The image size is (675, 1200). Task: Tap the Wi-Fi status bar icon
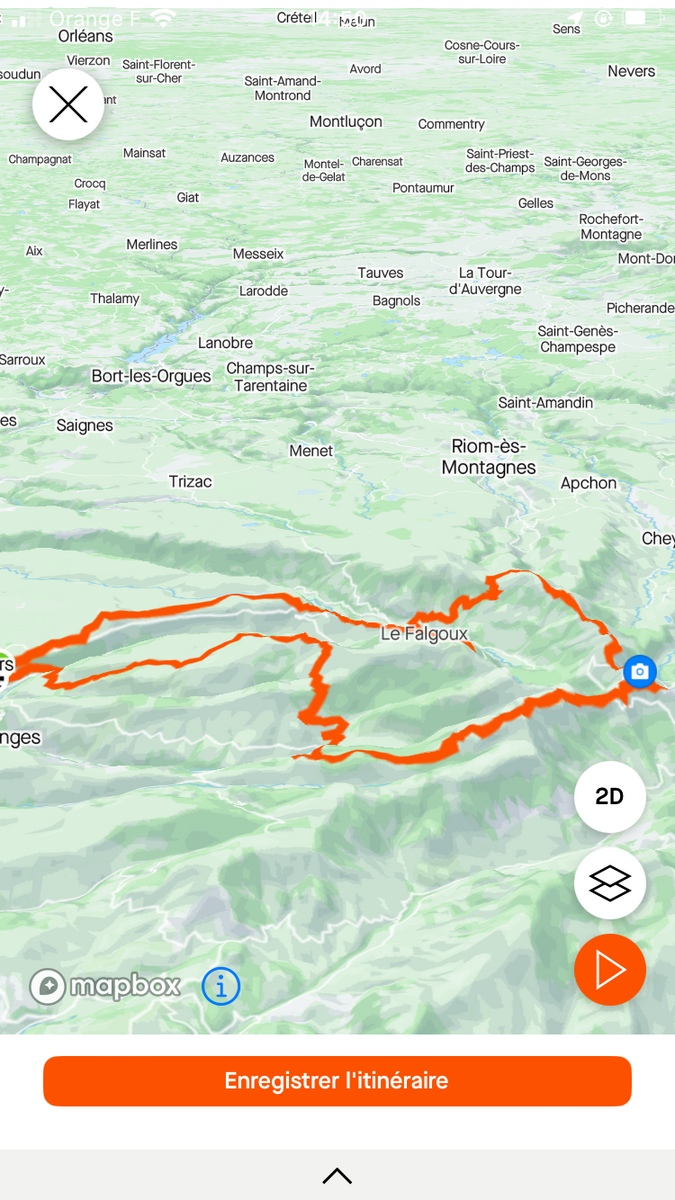tap(164, 19)
